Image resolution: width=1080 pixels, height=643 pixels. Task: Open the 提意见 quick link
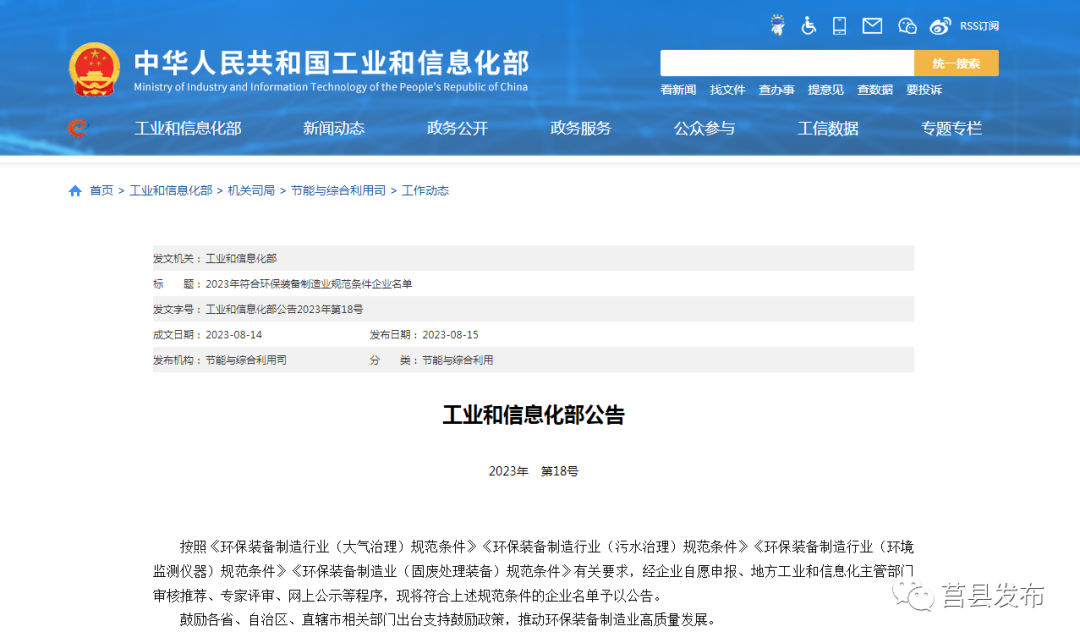point(825,89)
